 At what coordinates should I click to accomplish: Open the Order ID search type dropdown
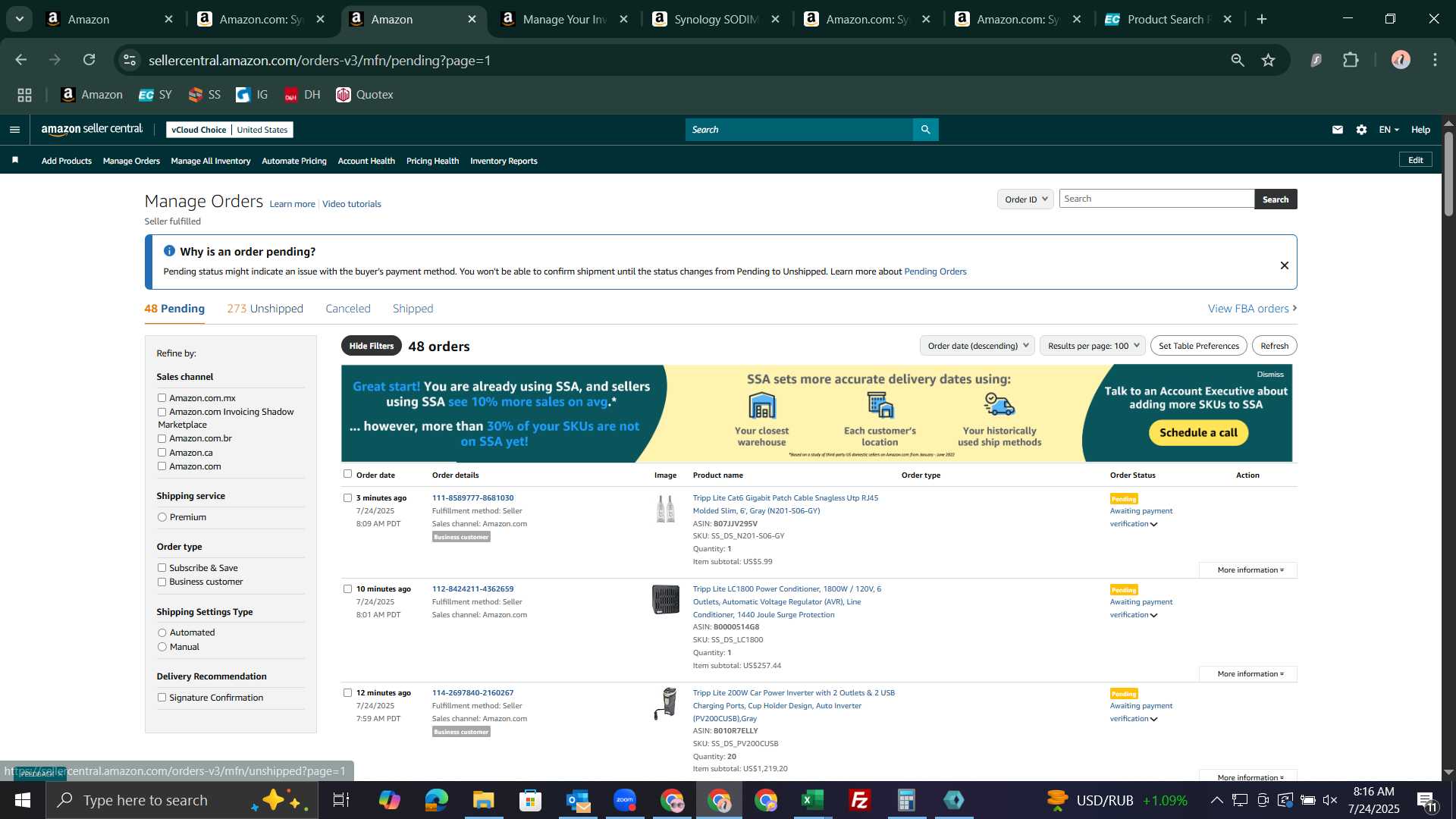(x=1025, y=199)
